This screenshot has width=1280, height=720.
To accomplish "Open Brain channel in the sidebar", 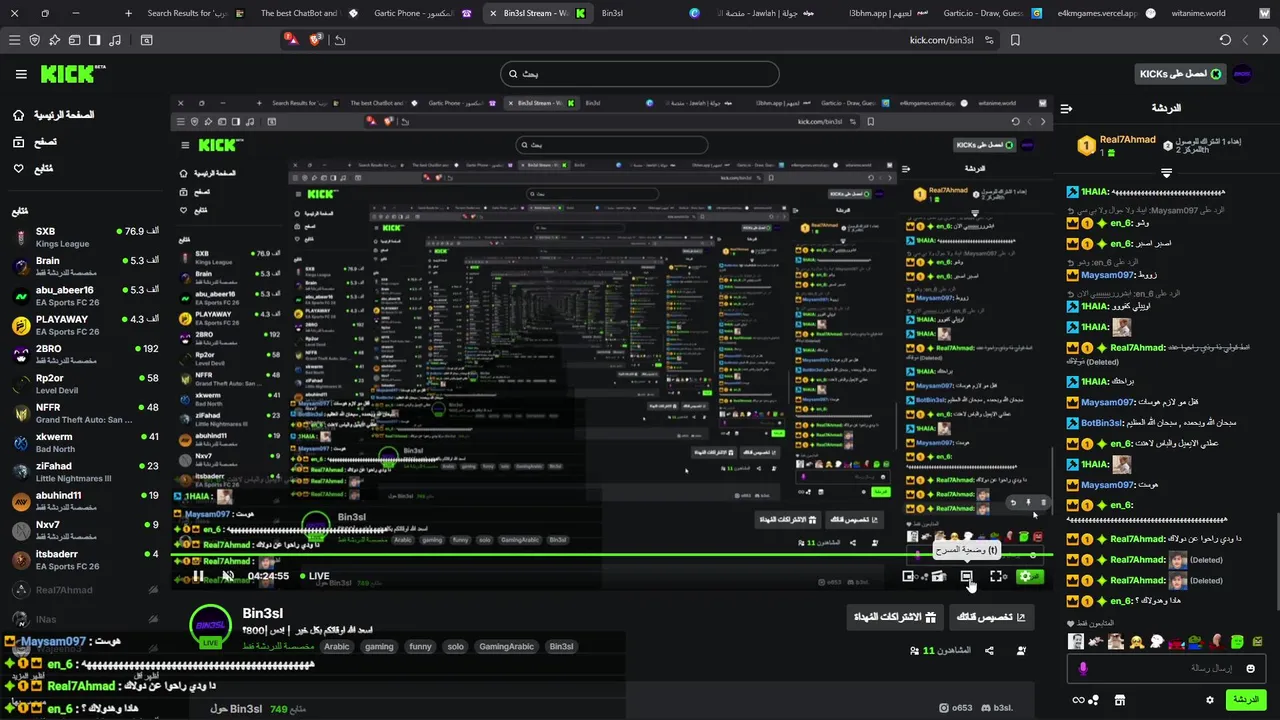I will click(85, 266).
